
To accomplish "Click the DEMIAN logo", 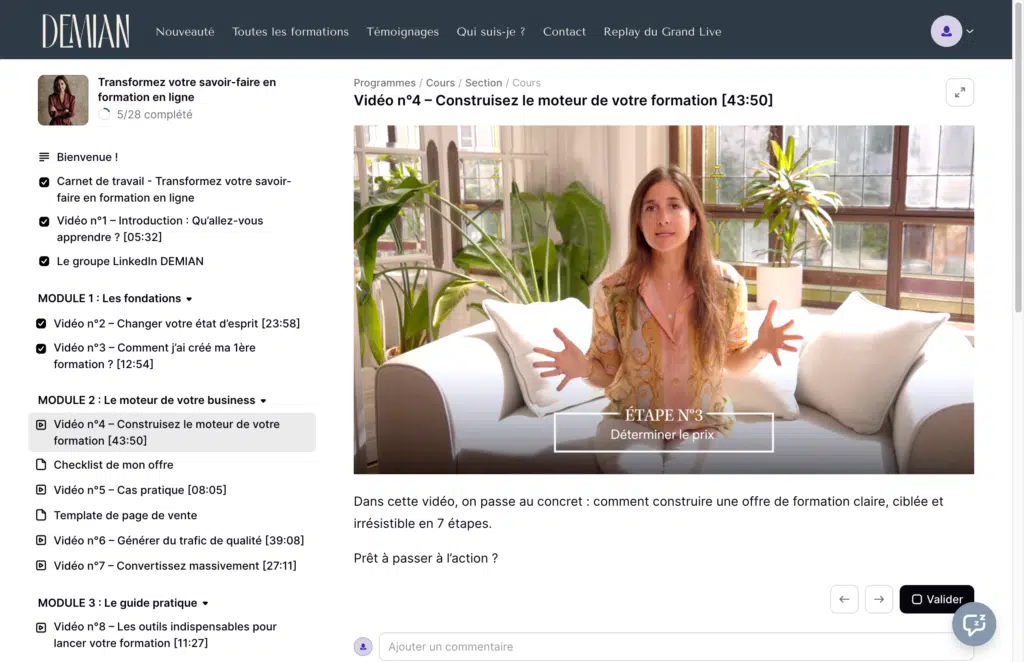I will pos(86,31).
